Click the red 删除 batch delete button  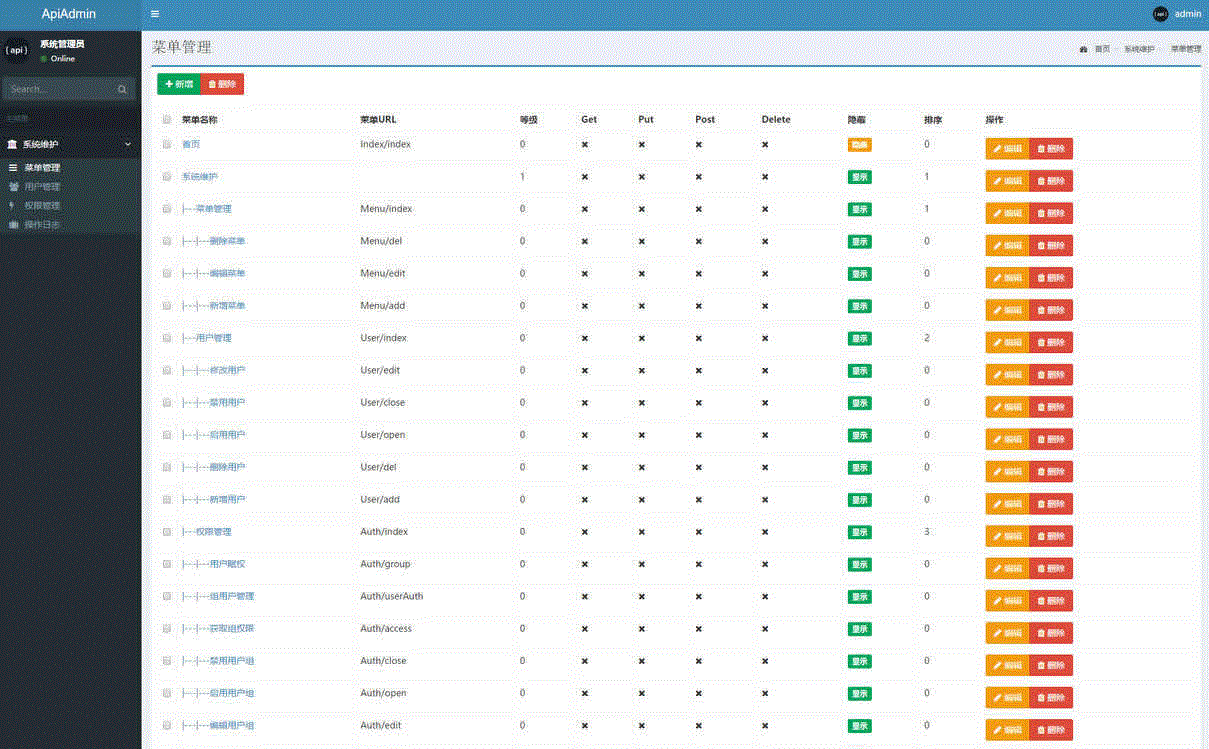click(x=222, y=85)
